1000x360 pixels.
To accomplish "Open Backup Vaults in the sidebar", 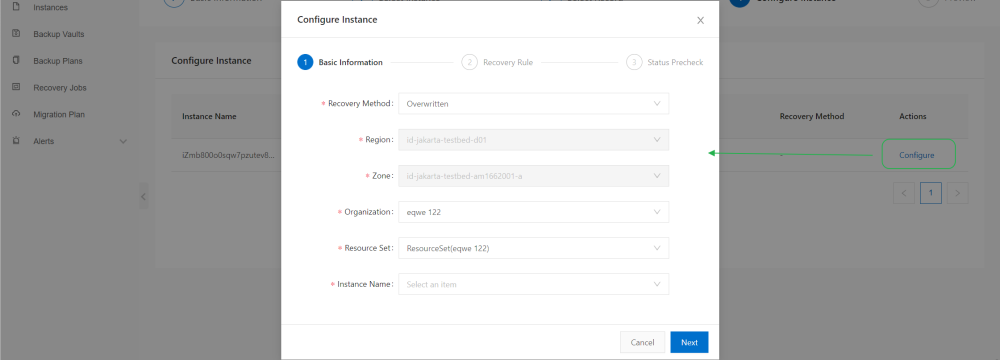I will (59, 34).
